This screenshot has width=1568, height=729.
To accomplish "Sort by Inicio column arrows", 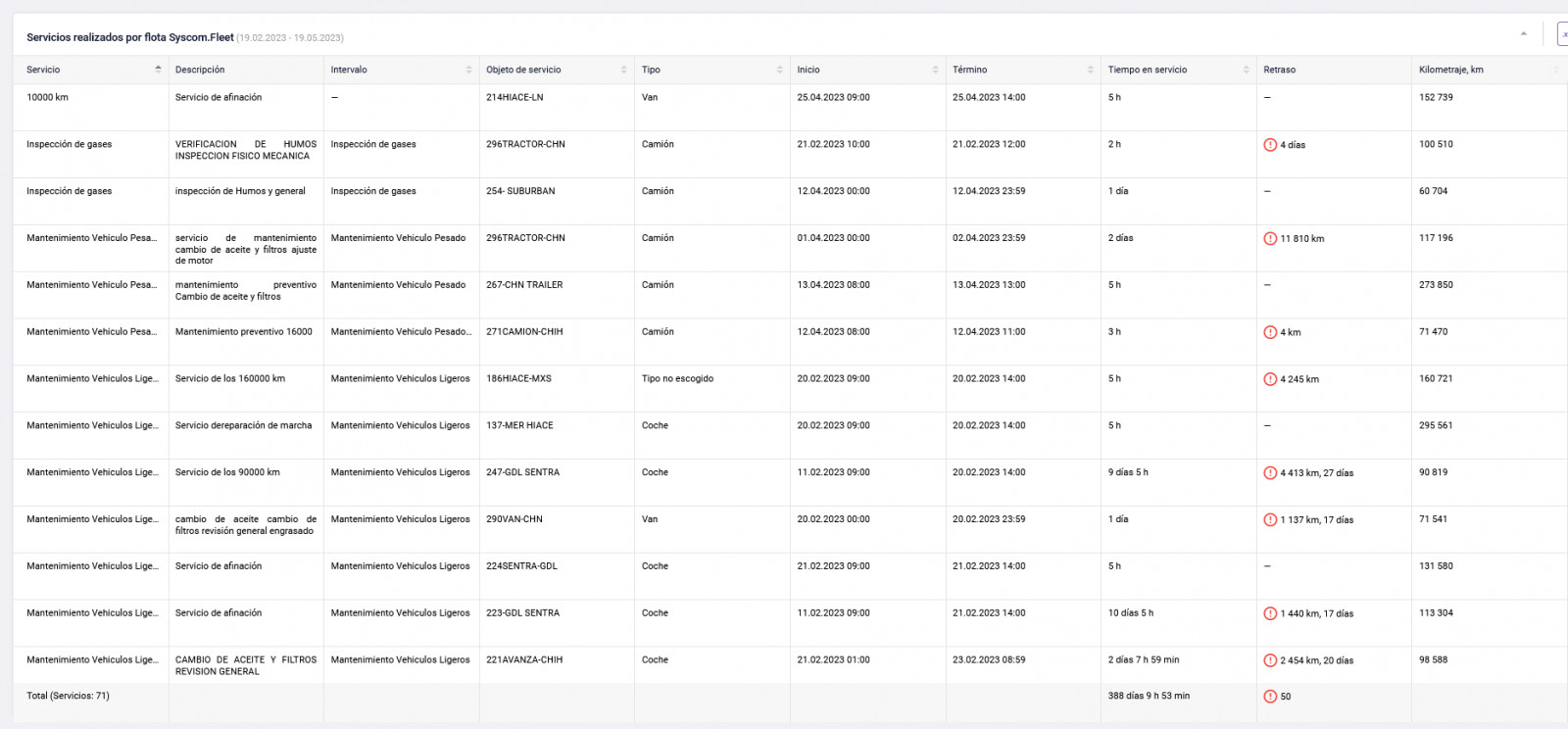I will [935, 70].
